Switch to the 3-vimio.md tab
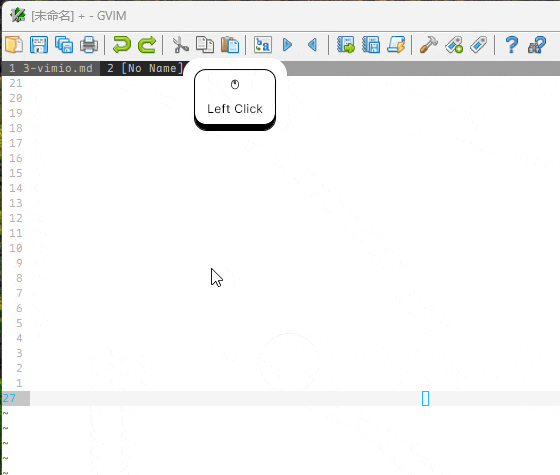The width and height of the screenshot is (560, 475). click(x=51, y=68)
